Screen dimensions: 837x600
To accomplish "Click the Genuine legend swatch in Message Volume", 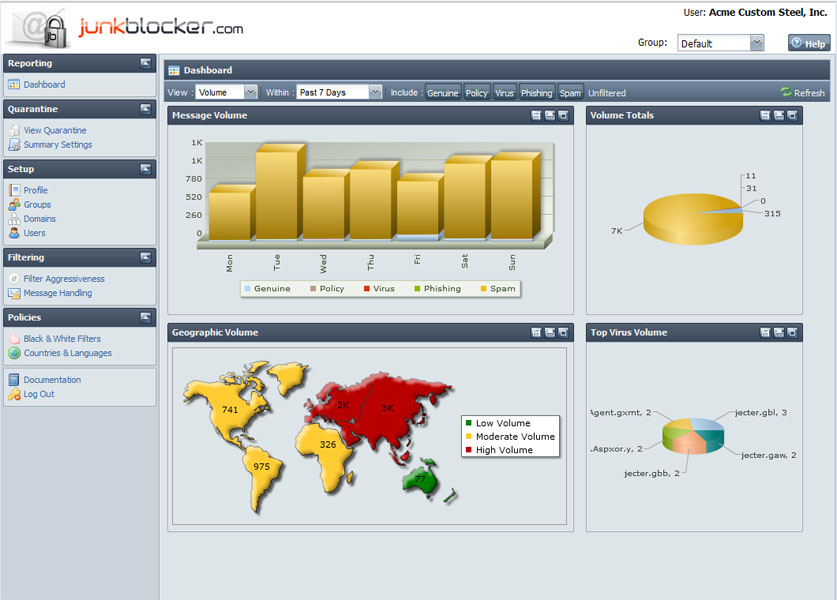I will pos(247,289).
